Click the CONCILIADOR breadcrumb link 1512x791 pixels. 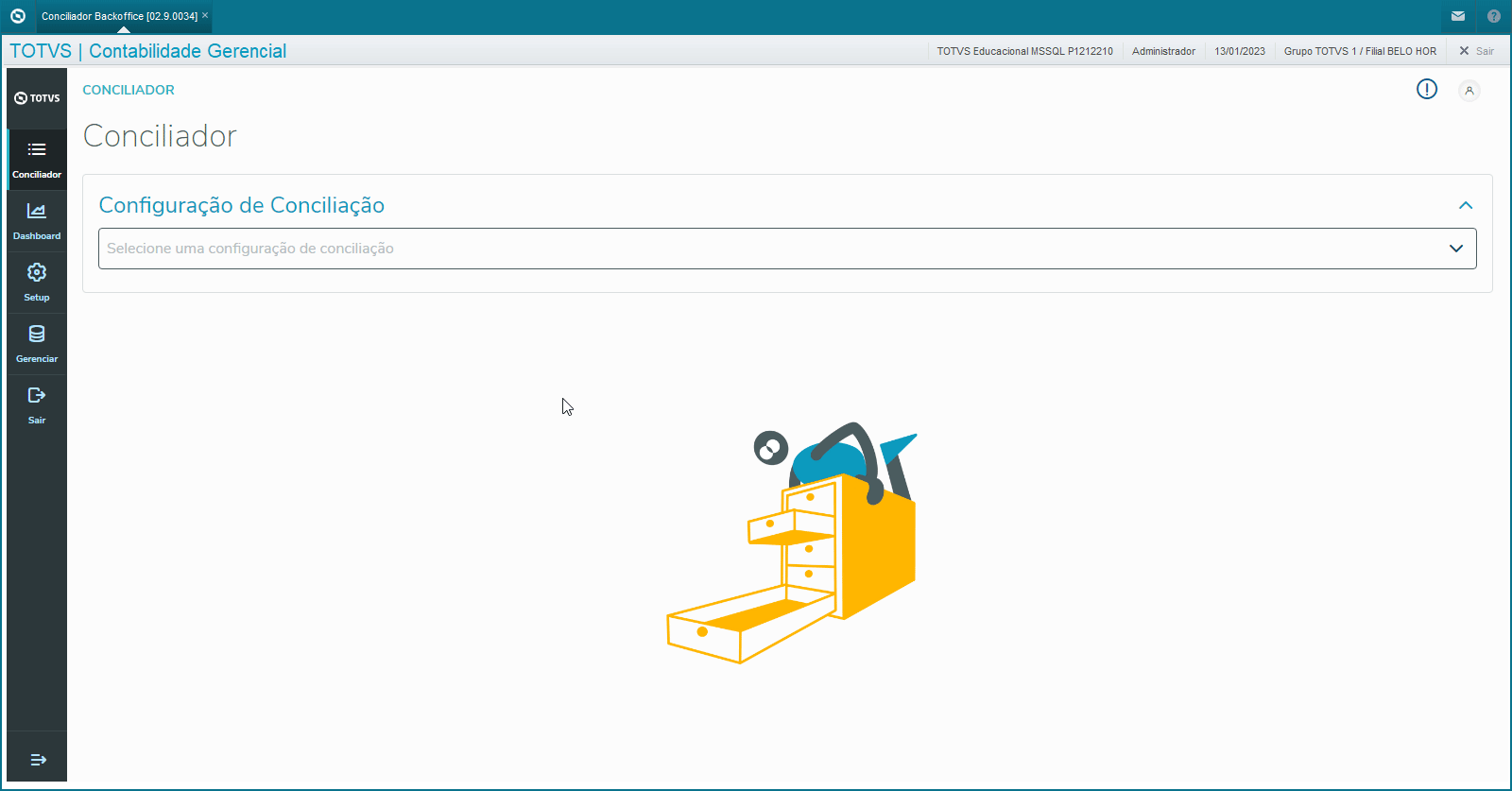coord(129,90)
